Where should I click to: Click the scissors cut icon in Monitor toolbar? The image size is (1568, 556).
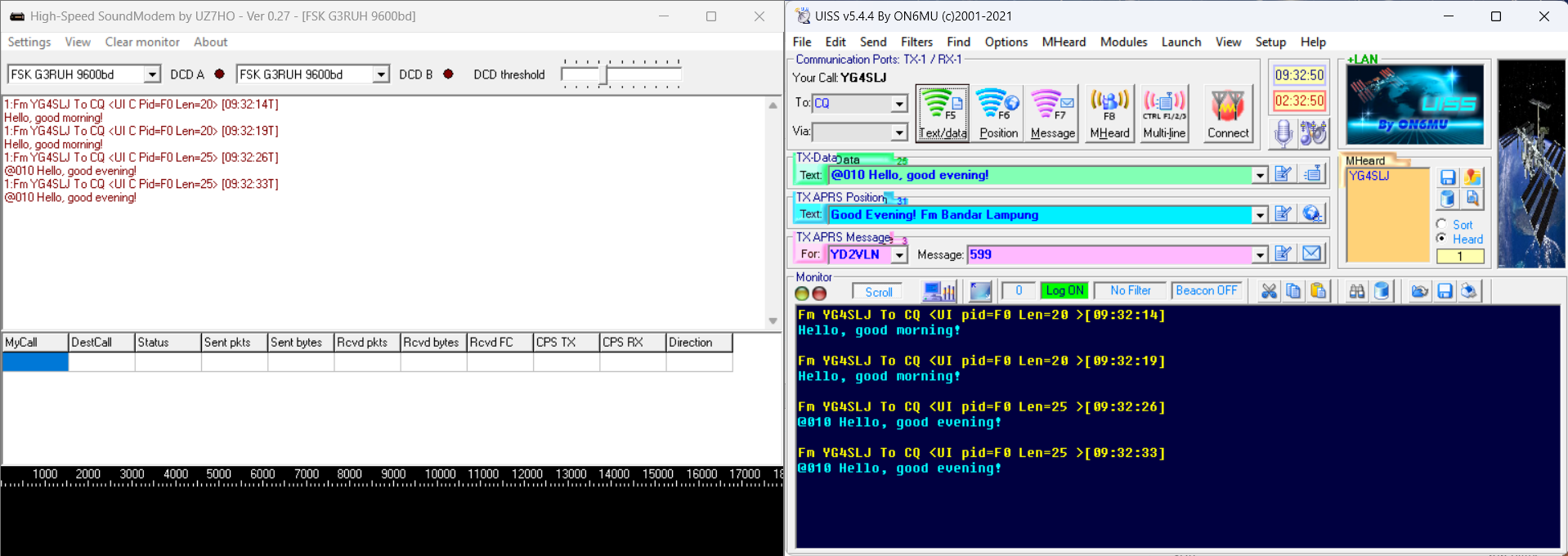pos(1268,291)
